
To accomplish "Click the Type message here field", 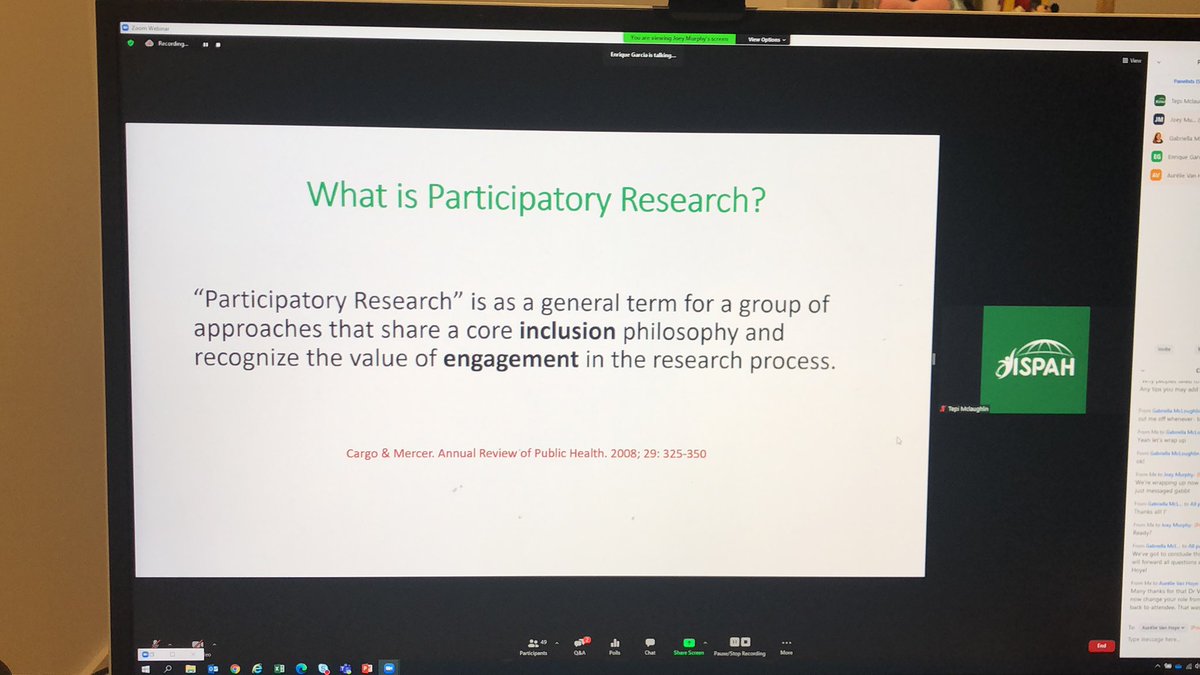I will coord(1160,638).
